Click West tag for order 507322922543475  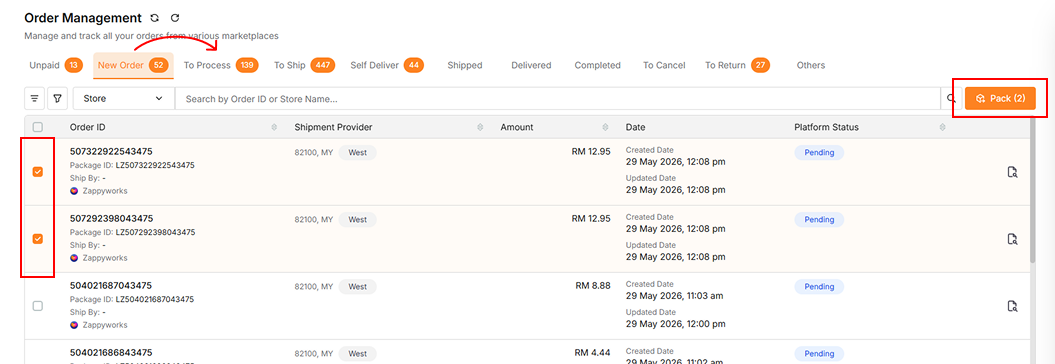(x=357, y=153)
